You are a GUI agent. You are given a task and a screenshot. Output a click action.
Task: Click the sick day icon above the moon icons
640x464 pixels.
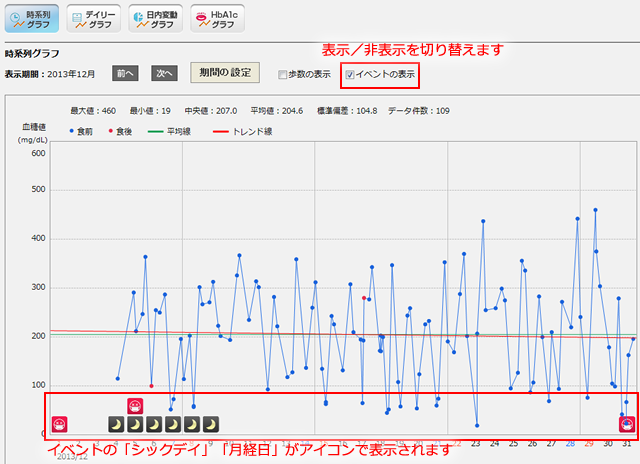[x=135, y=406]
